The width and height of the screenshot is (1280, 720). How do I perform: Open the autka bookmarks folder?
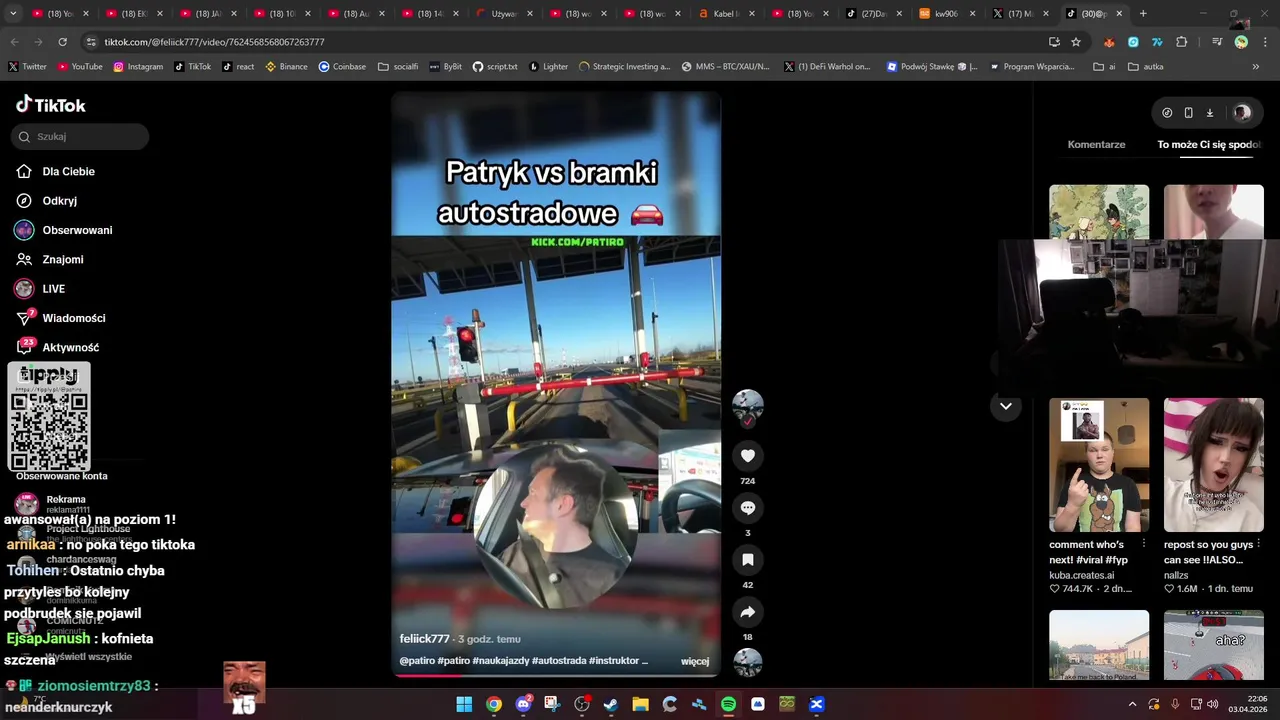1146,67
